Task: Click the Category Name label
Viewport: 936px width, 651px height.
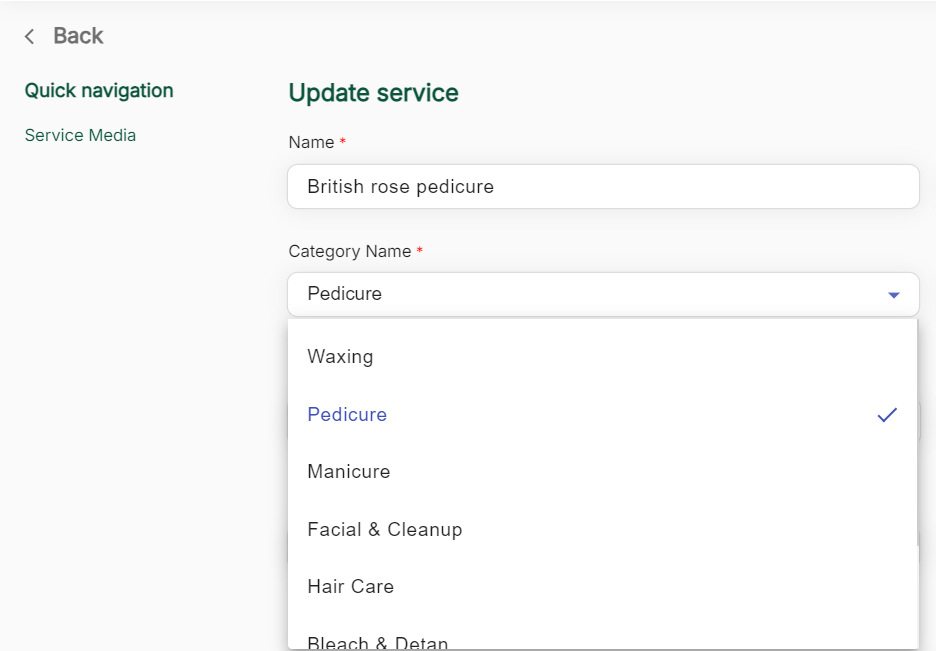Action: pos(349,251)
